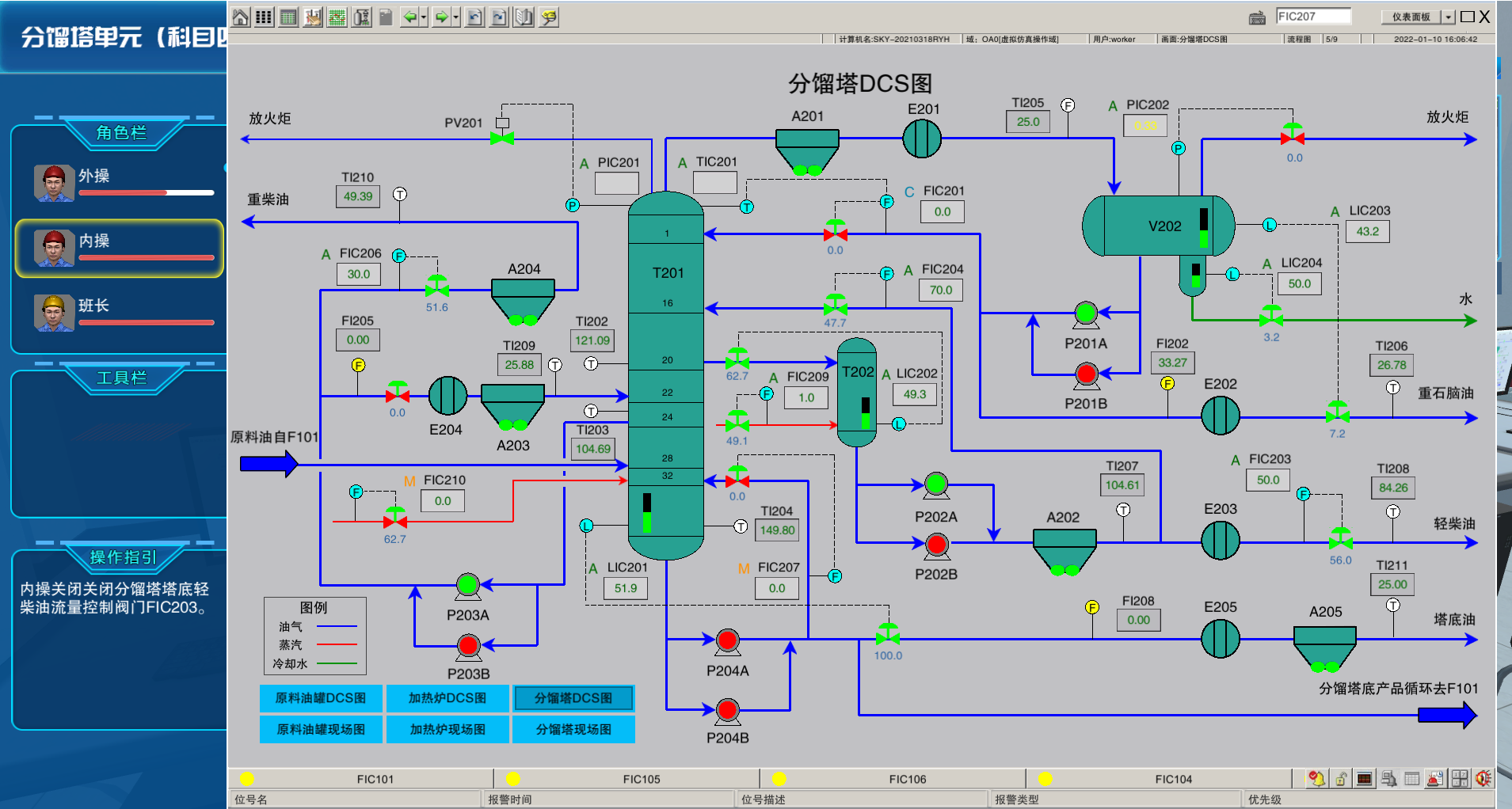
Task: Select the 班长 role
Action: [x=119, y=313]
